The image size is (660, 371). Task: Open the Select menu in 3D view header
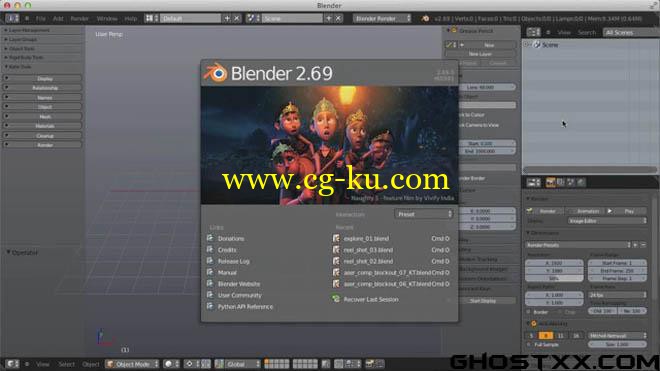tap(67, 364)
